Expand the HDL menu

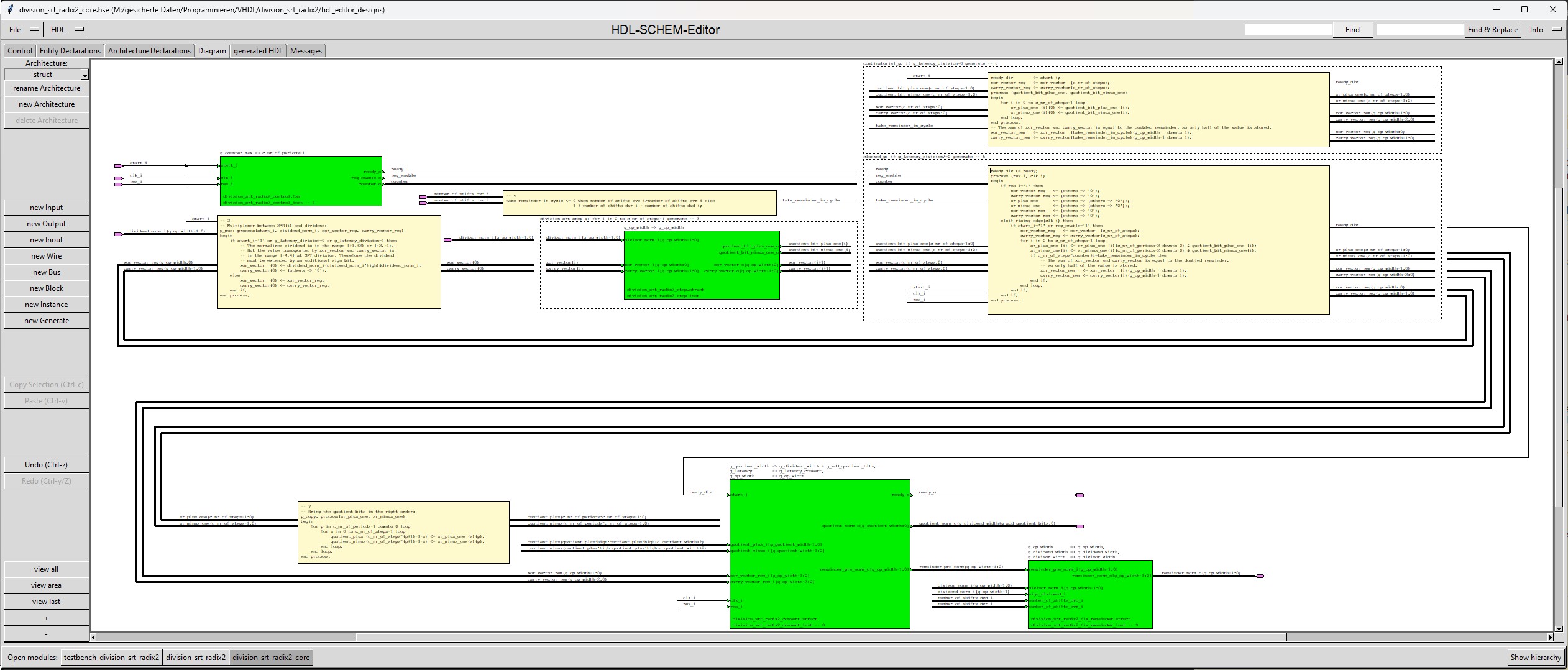coord(67,30)
